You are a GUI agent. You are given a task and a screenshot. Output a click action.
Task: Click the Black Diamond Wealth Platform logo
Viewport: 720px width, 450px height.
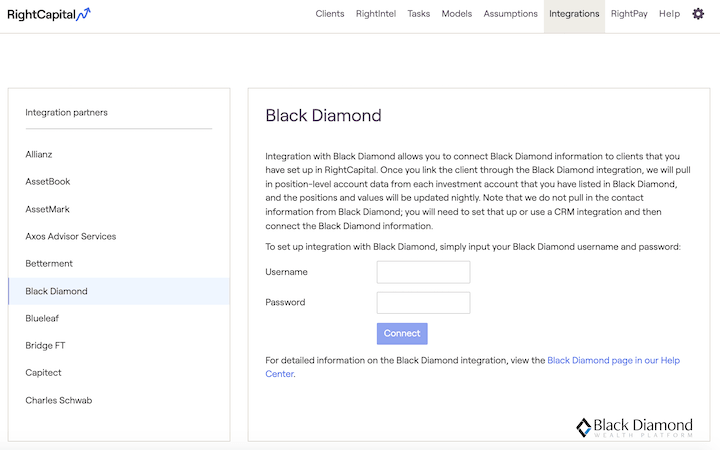pyautogui.click(x=634, y=428)
